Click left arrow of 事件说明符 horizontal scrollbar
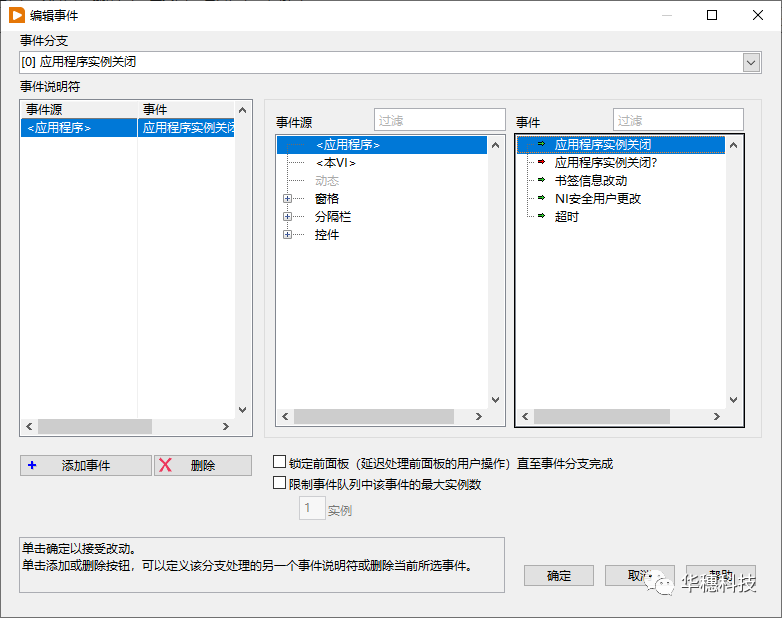 [29, 426]
